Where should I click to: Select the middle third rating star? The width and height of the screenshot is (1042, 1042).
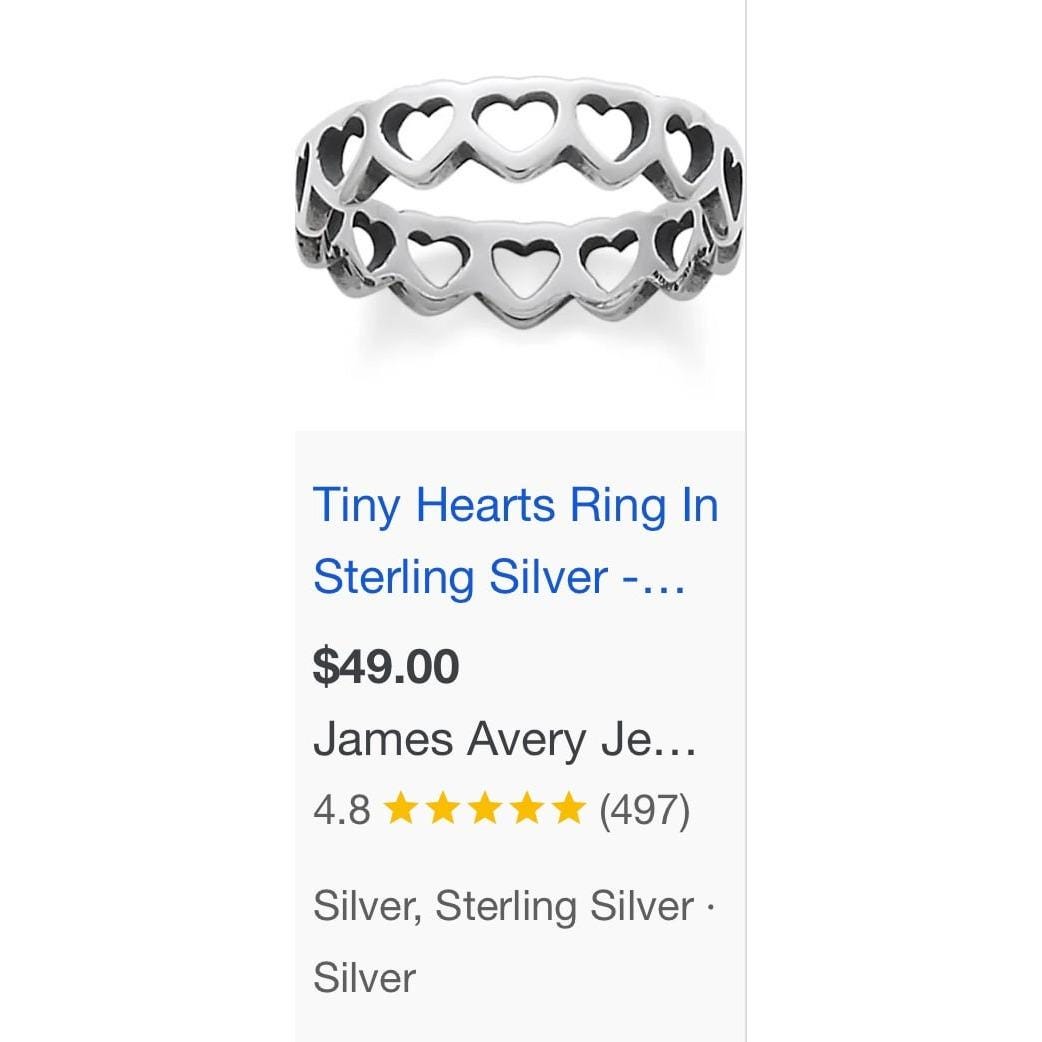point(485,809)
